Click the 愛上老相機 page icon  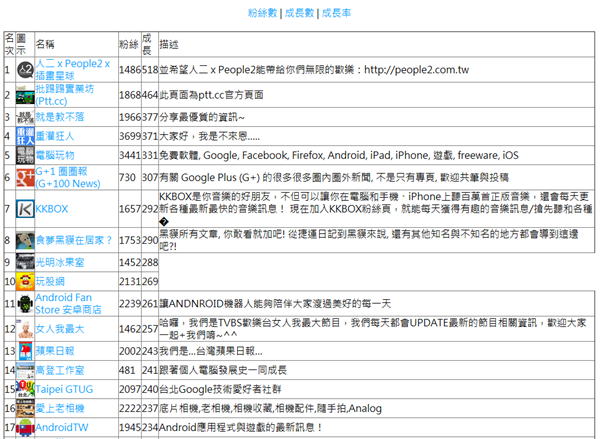point(25,408)
